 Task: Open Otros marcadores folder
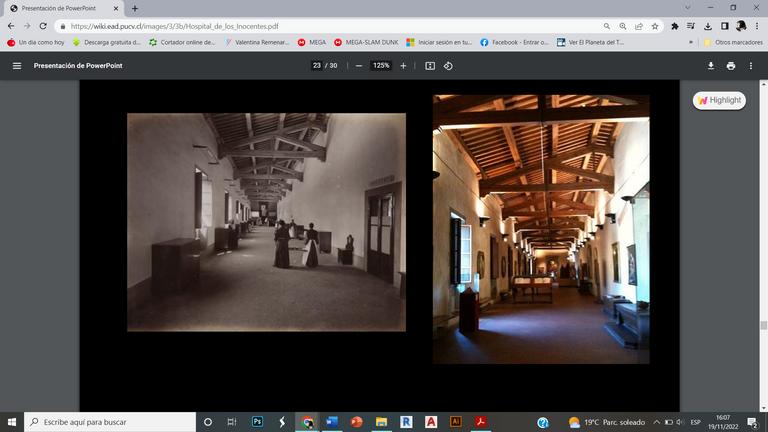point(733,43)
